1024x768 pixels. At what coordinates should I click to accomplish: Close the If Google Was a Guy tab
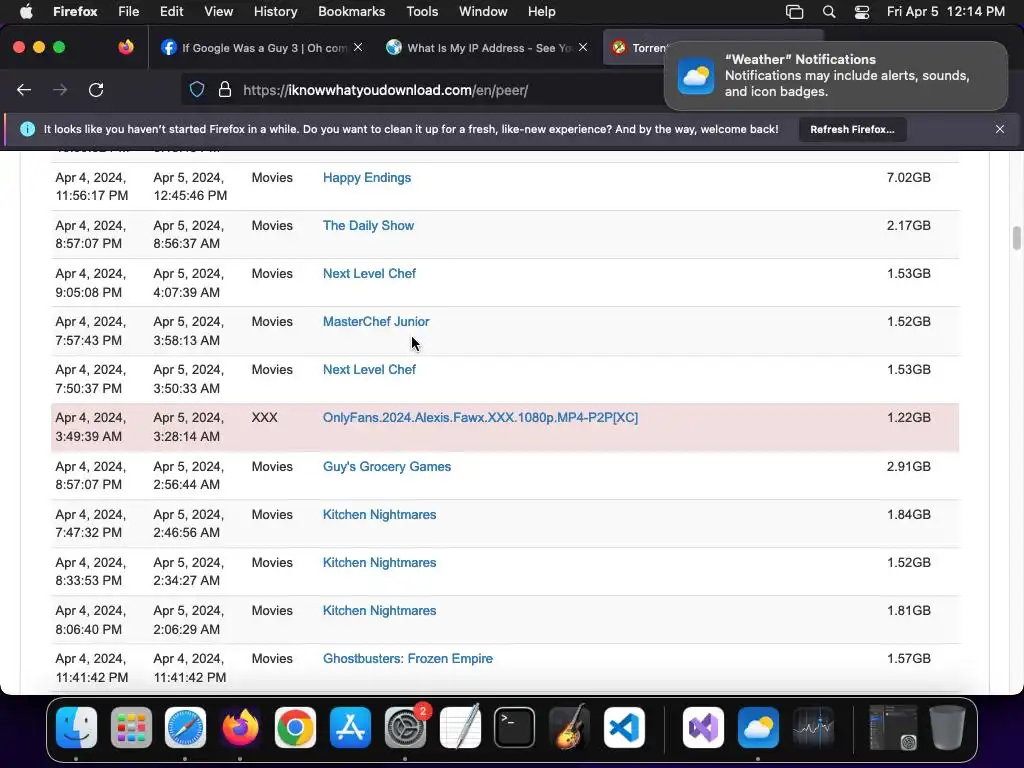tap(358, 47)
